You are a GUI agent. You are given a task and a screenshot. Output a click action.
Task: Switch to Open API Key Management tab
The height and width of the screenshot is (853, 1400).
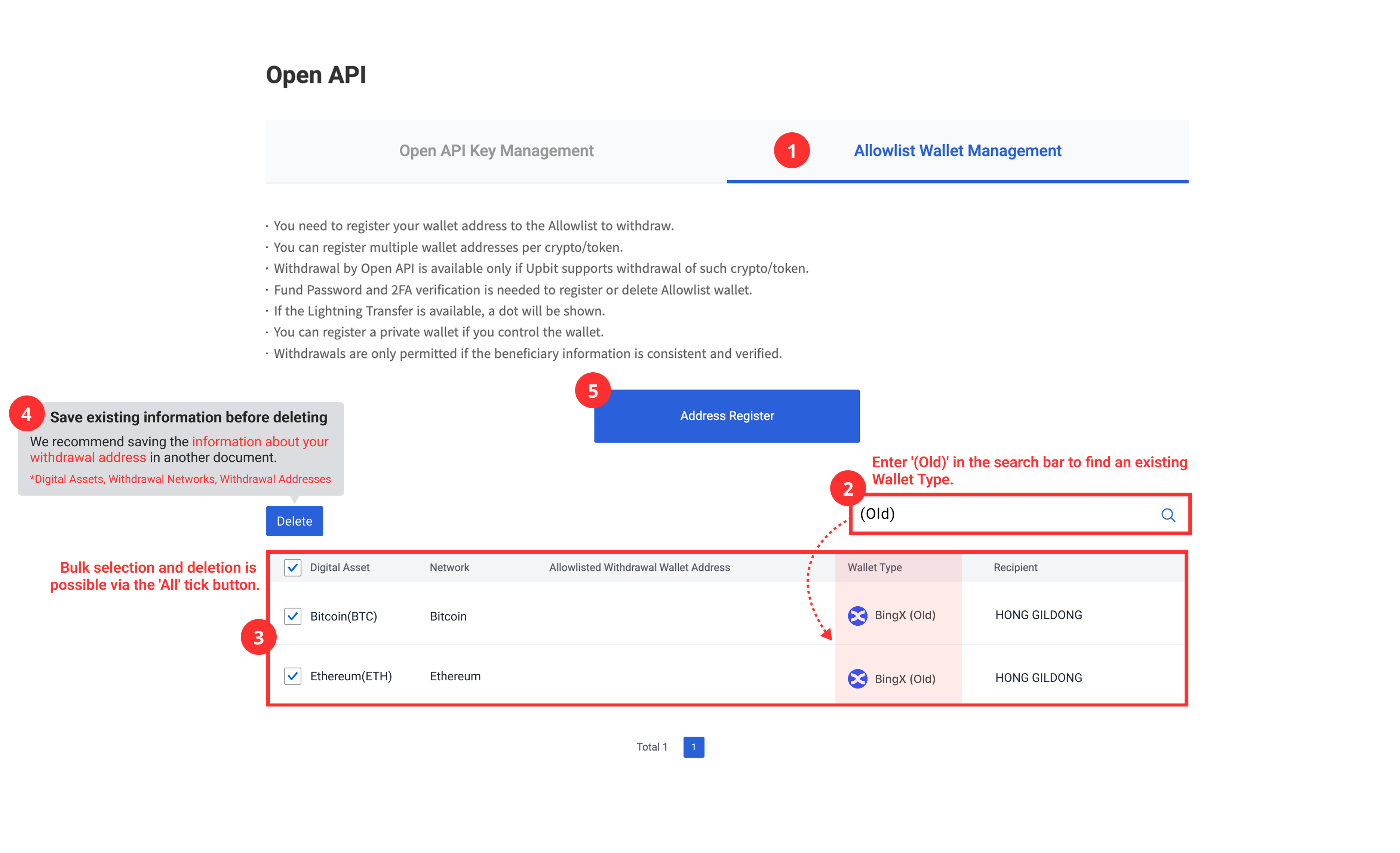496,151
